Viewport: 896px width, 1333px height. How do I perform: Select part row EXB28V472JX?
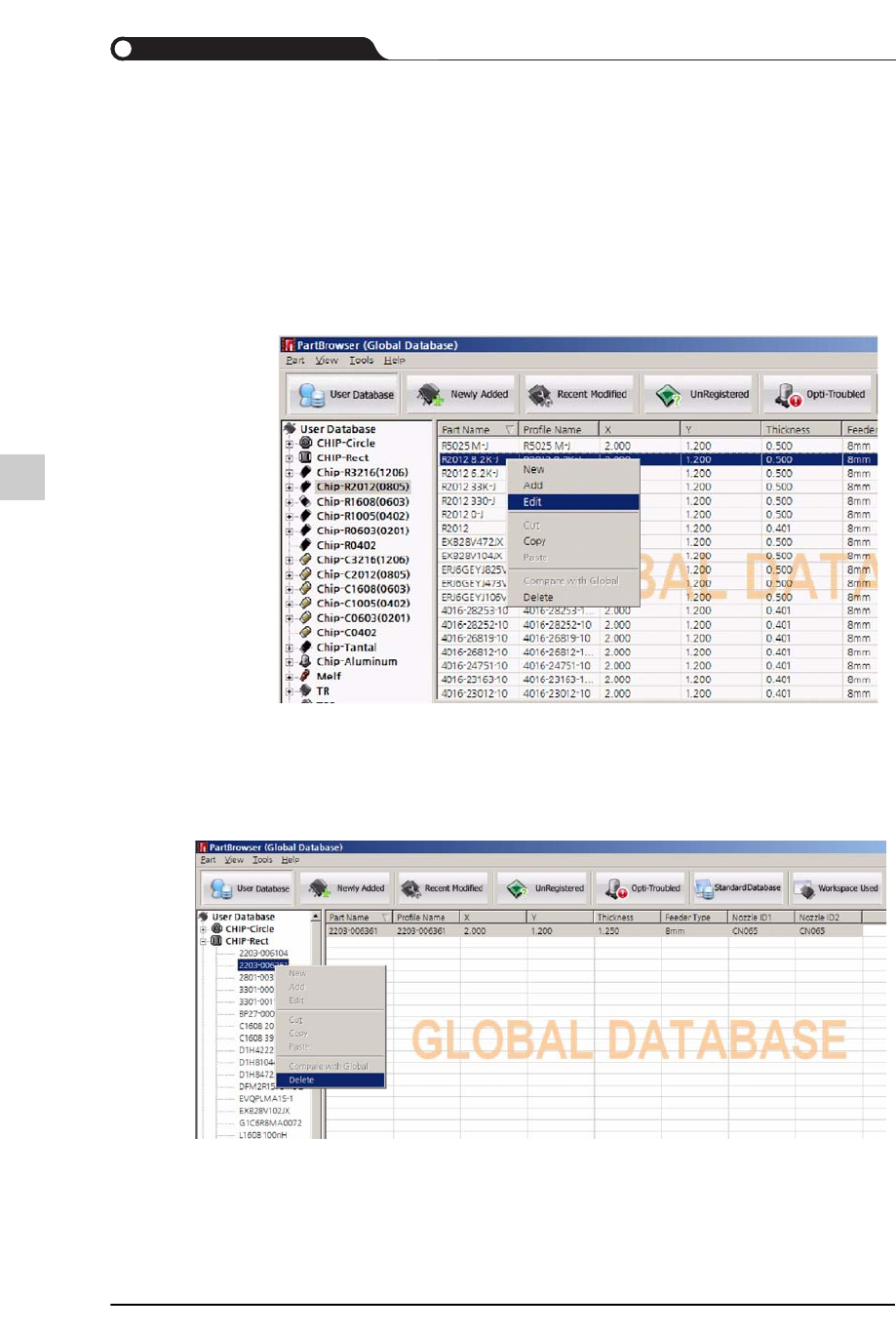(473, 542)
